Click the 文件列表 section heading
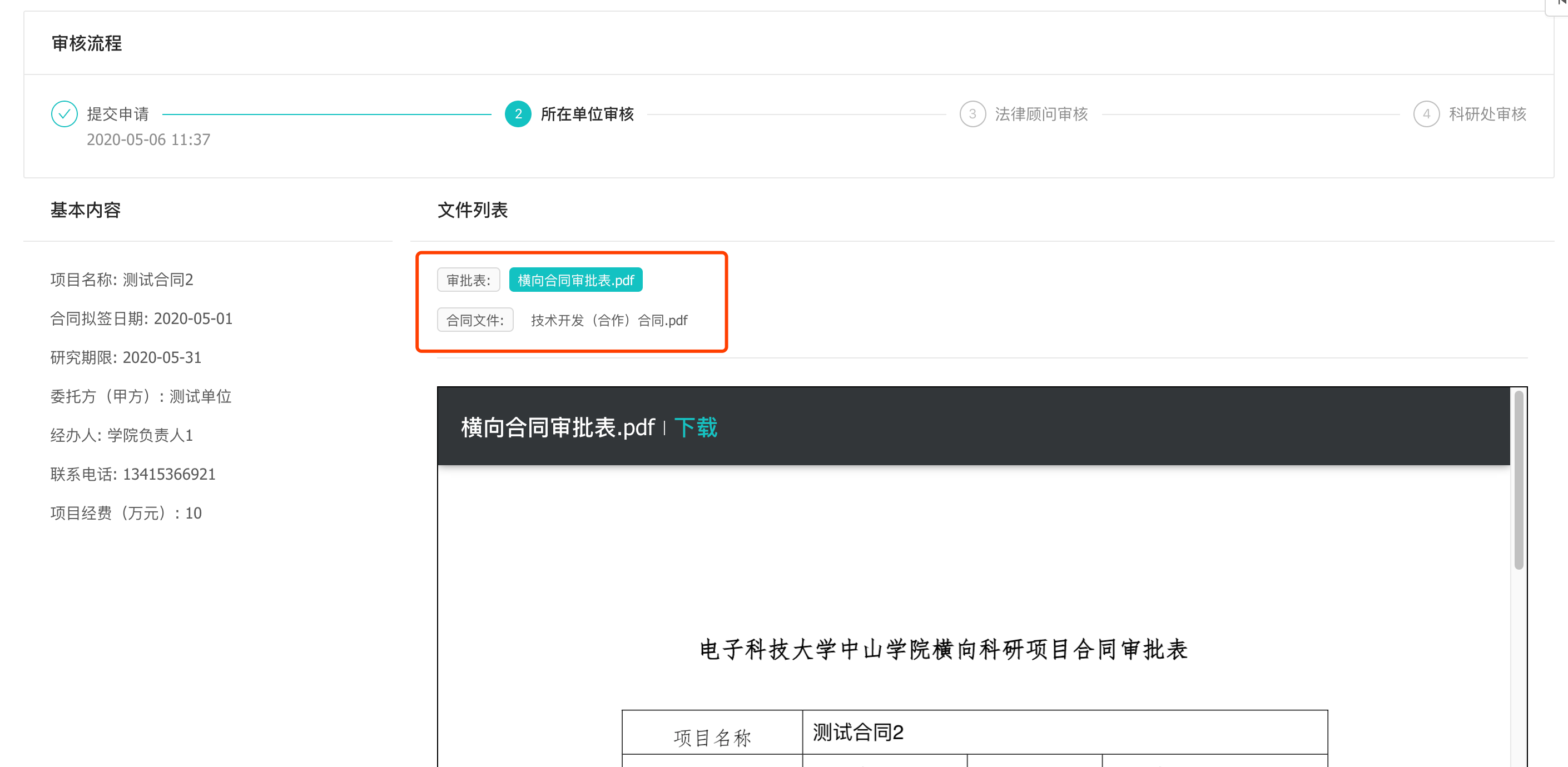The height and width of the screenshot is (767, 1568). tap(473, 210)
